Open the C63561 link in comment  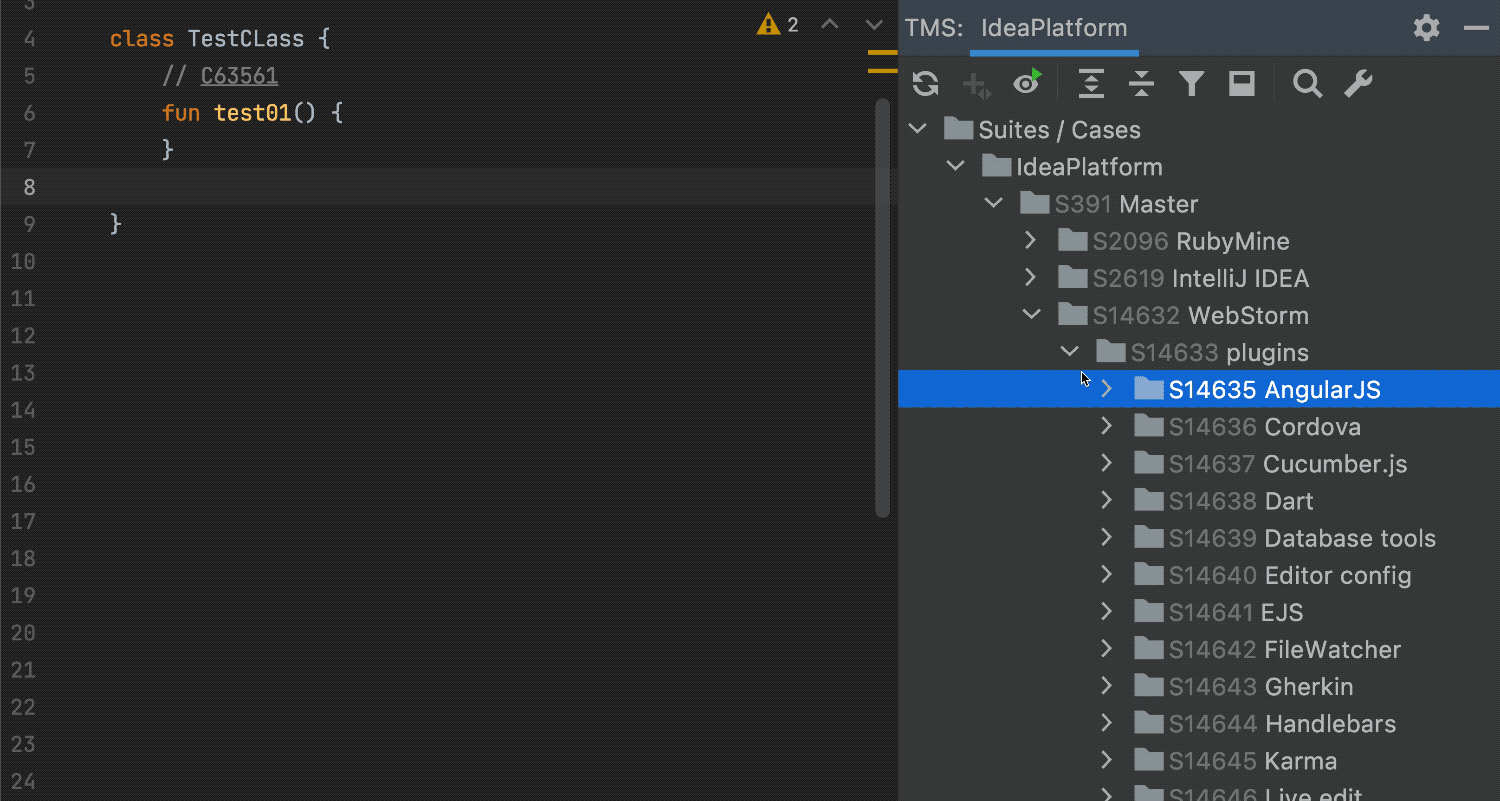click(x=239, y=76)
